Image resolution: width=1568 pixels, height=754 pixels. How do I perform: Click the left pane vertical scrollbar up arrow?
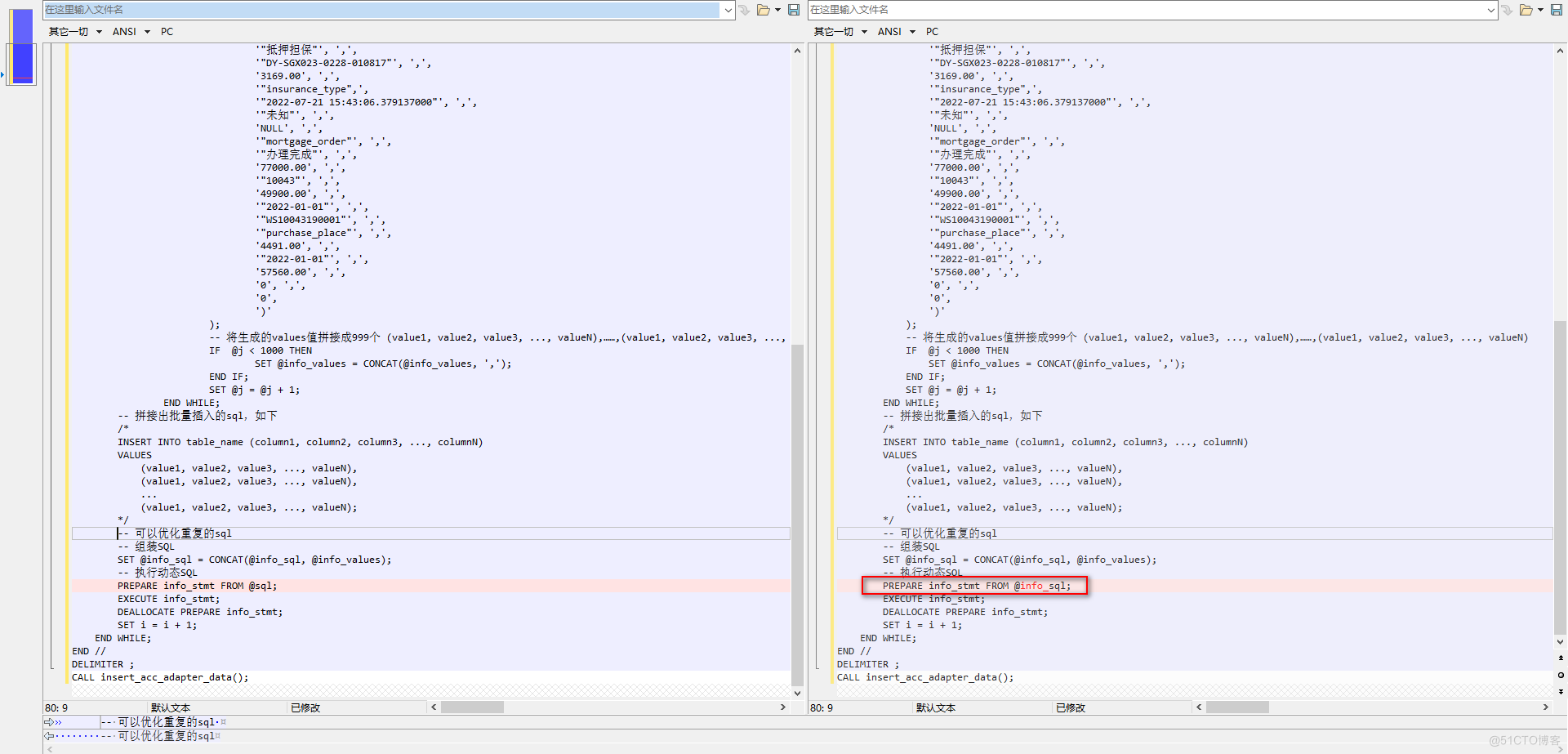(x=797, y=51)
